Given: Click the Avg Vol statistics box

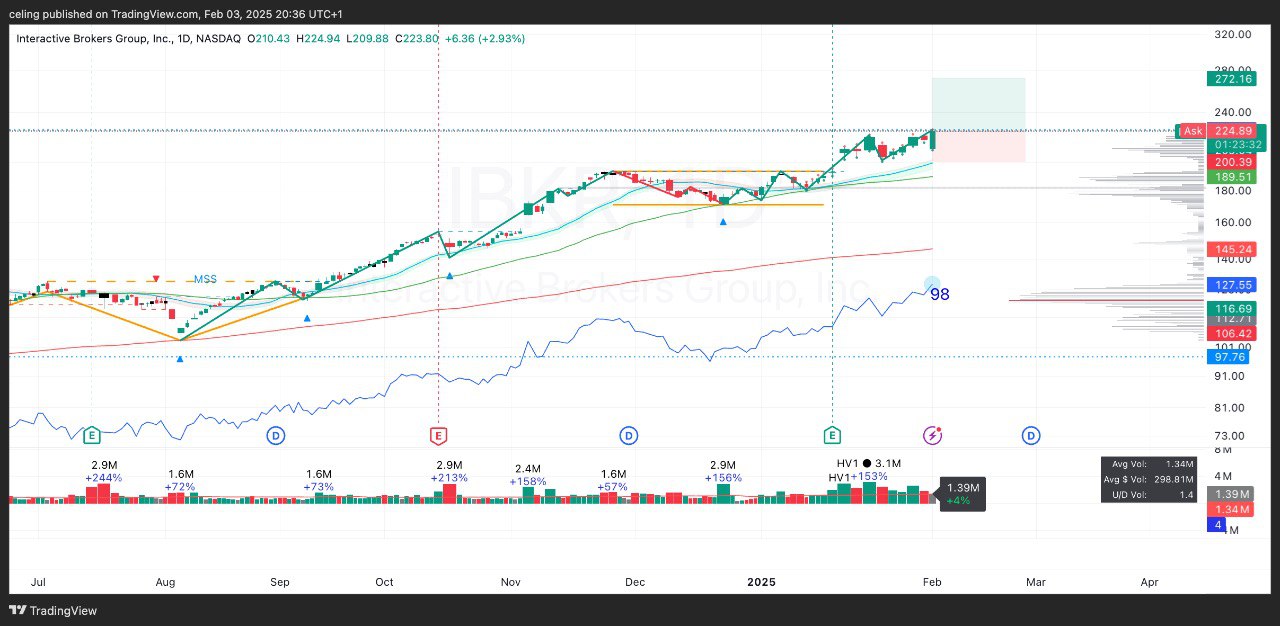Looking at the screenshot, I should (1152, 479).
